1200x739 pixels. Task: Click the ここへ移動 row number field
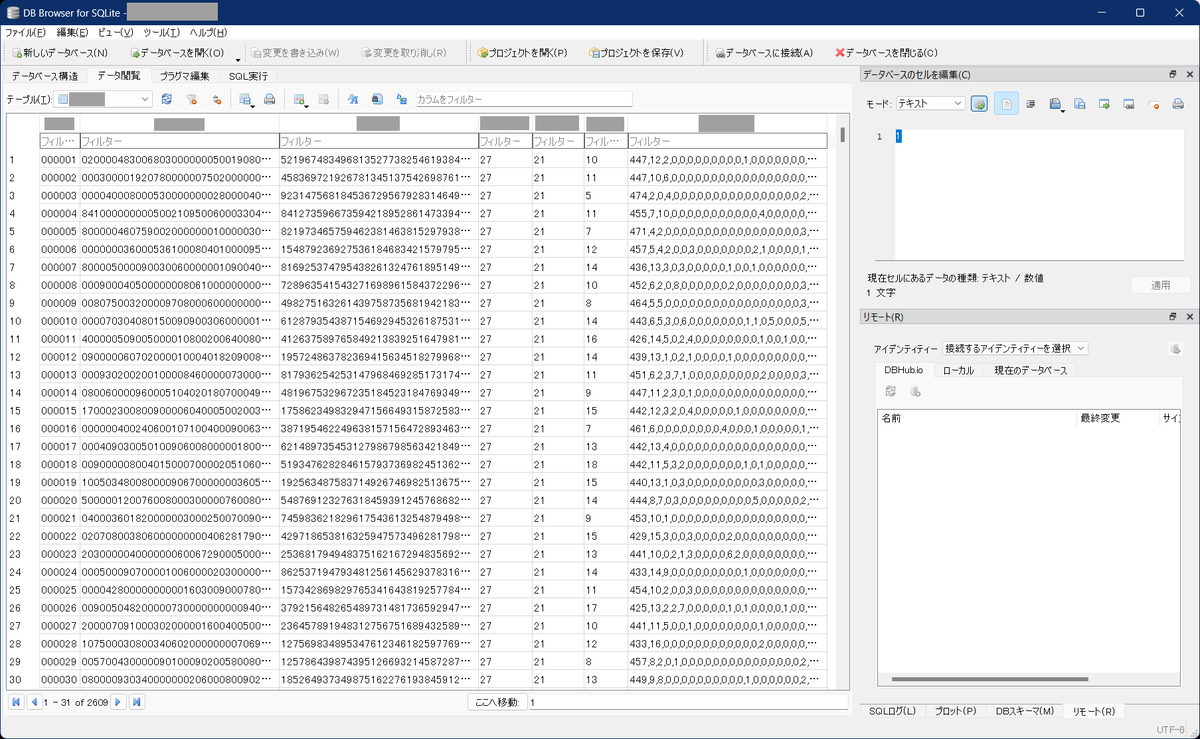tap(688, 702)
